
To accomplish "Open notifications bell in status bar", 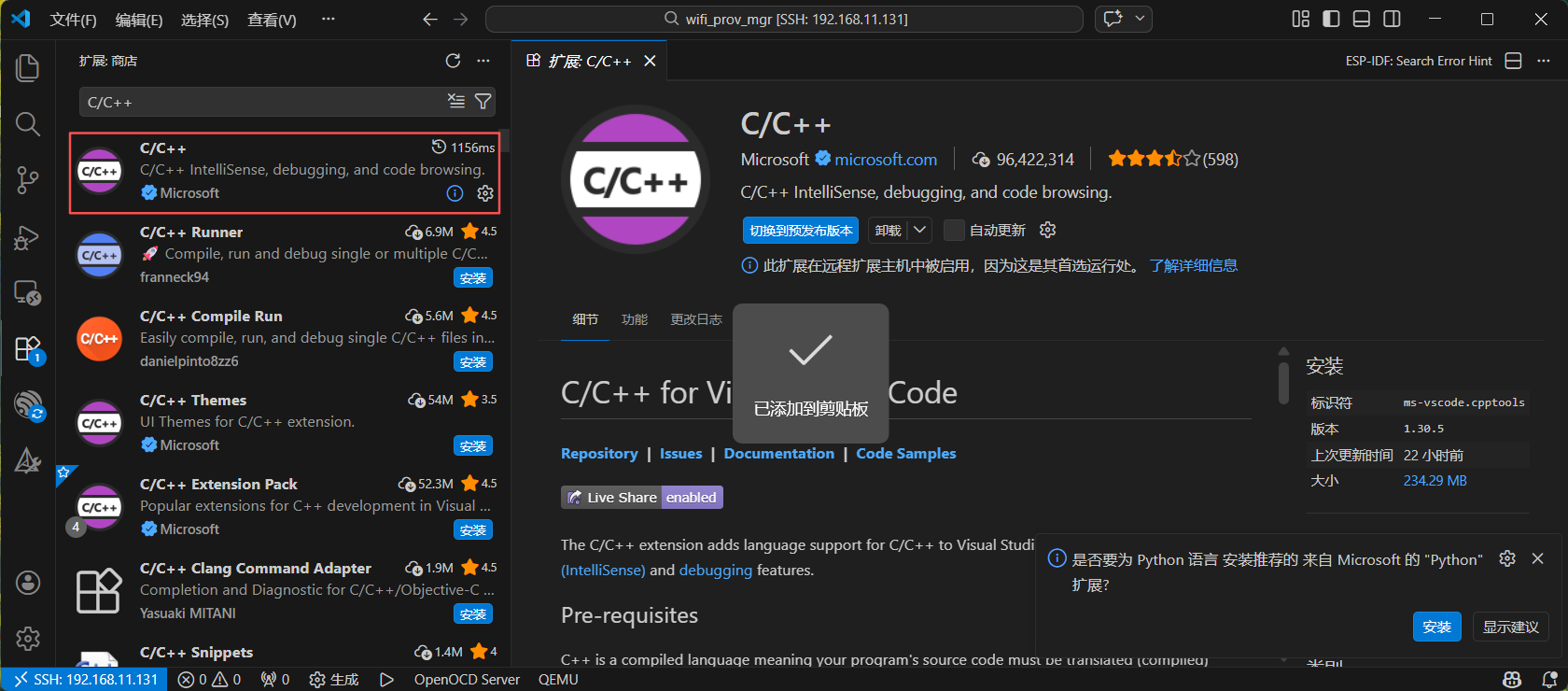I will 1550,680.
